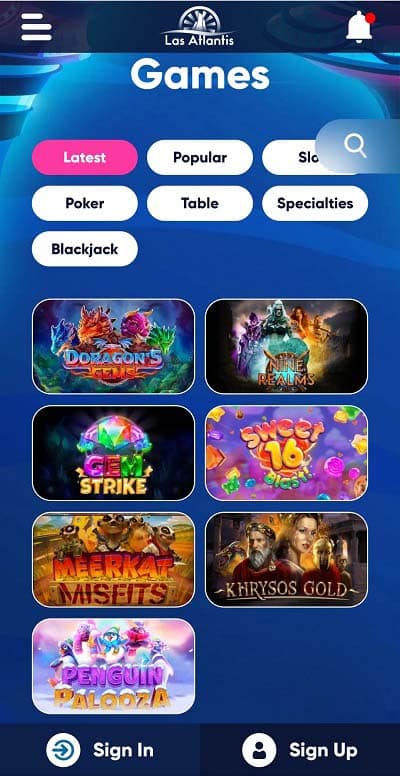This screenshot has width=400, height=776.
Task: Switch to the Popular filter
Action: click(200, 157)
